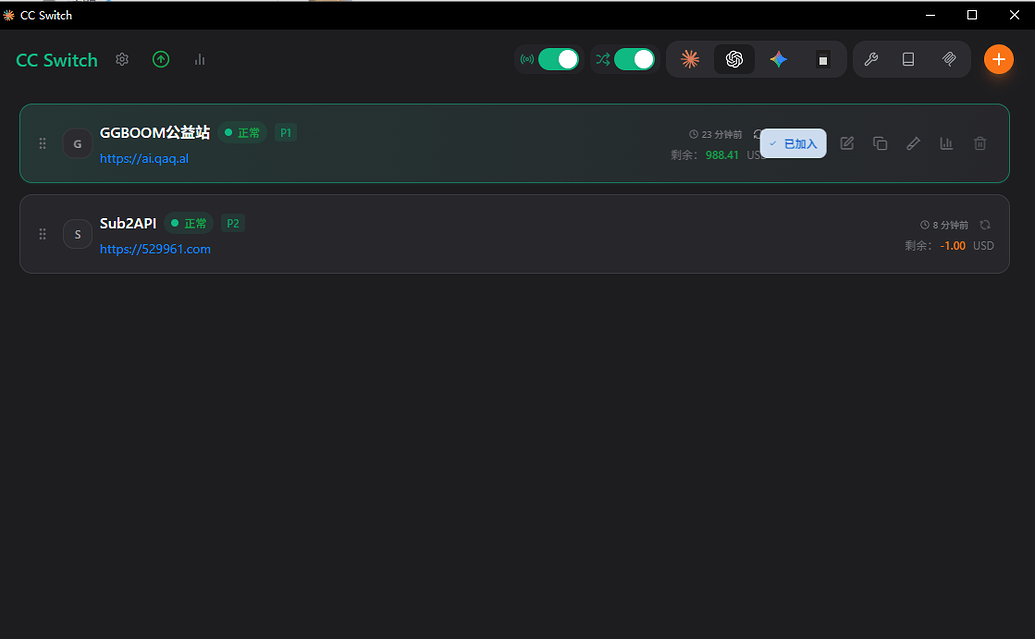Viewport: 1035px width, 639px height.
Task: Duplicate the GGBOOM公益站 provider
Action: pyautogui.click(x=880, y=143)
